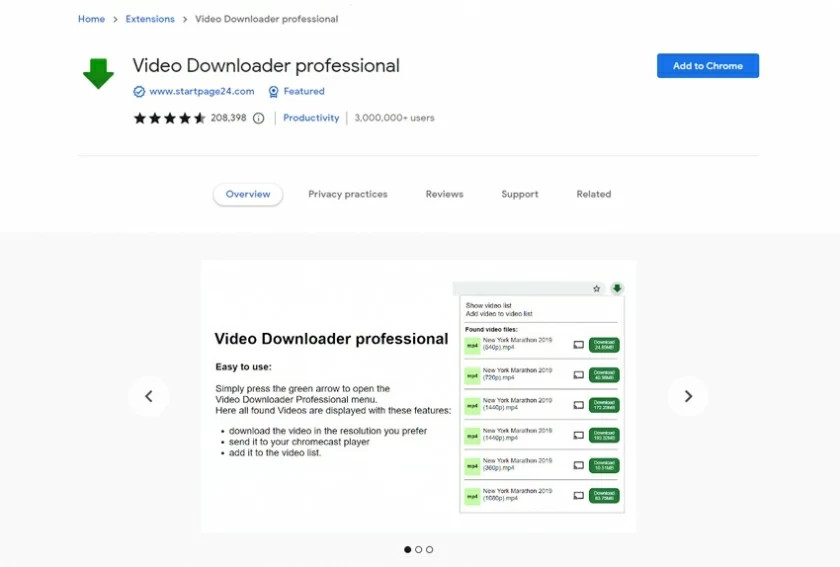This screenshot has height=567, width=840.
Task: Click the five-star rating display
Action: click(x=169, y=118)
